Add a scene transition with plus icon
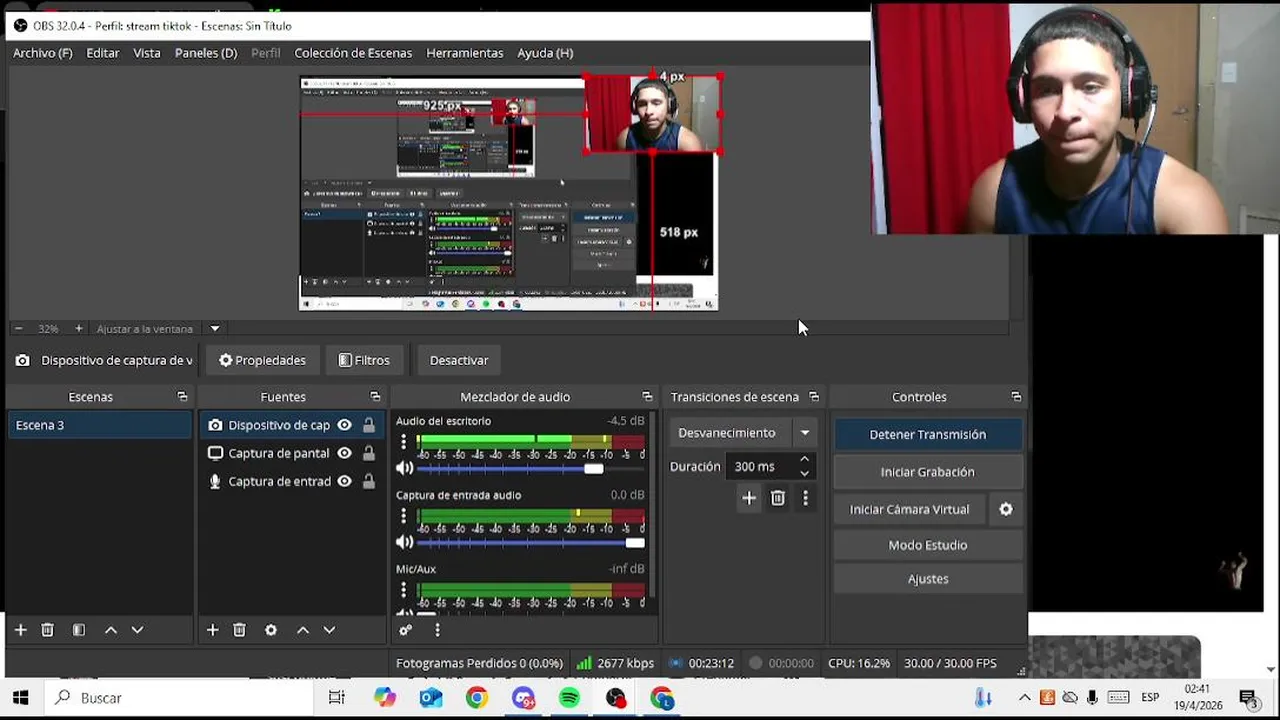Viewport: 1280px width, 720px height. 749,498
